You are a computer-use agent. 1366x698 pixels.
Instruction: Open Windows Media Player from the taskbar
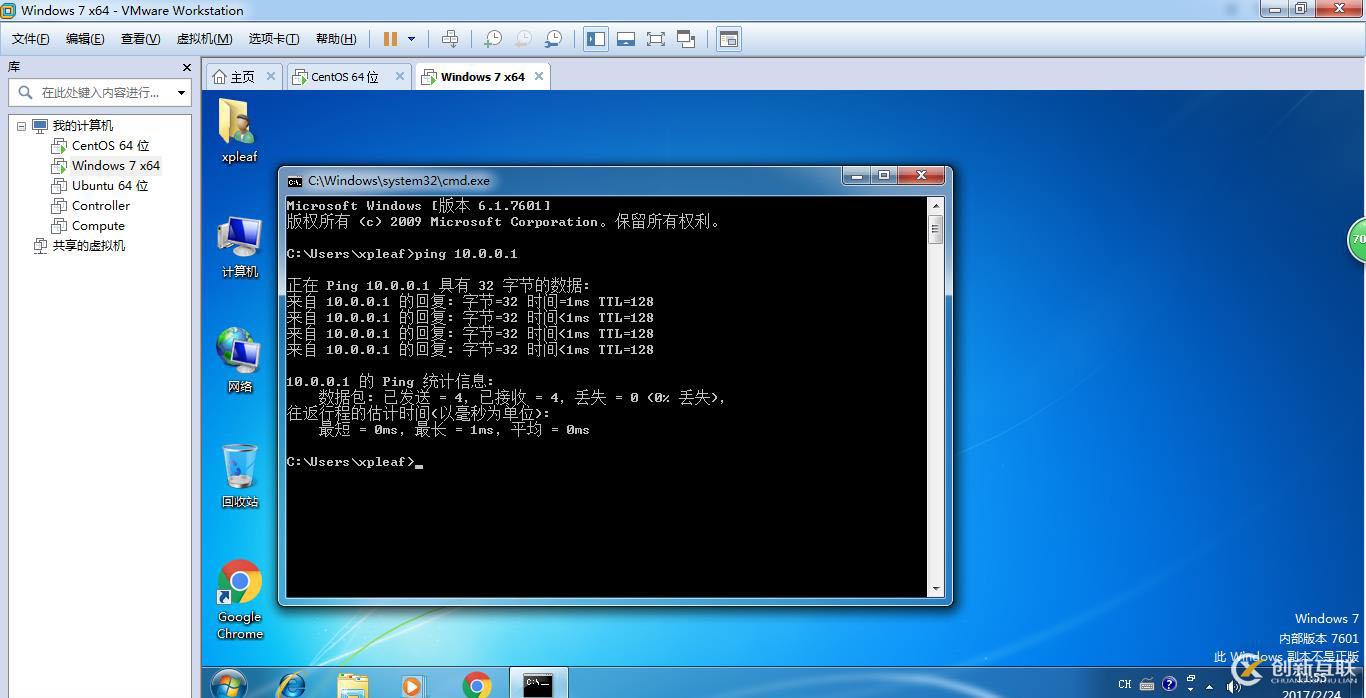coord(411,685)
